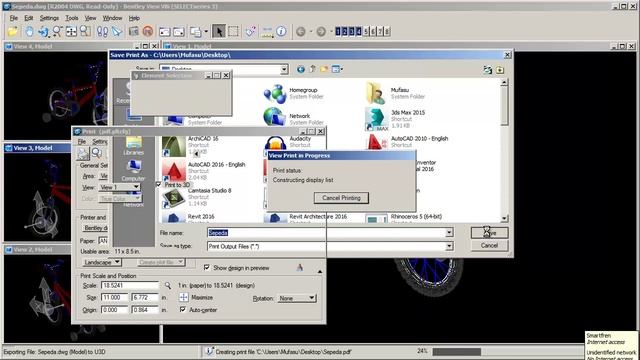The height and width of the screenshot is (360, 640).
Task: Select 3ds Max 2015 shortcut
Action: click(x=396, y=119)
